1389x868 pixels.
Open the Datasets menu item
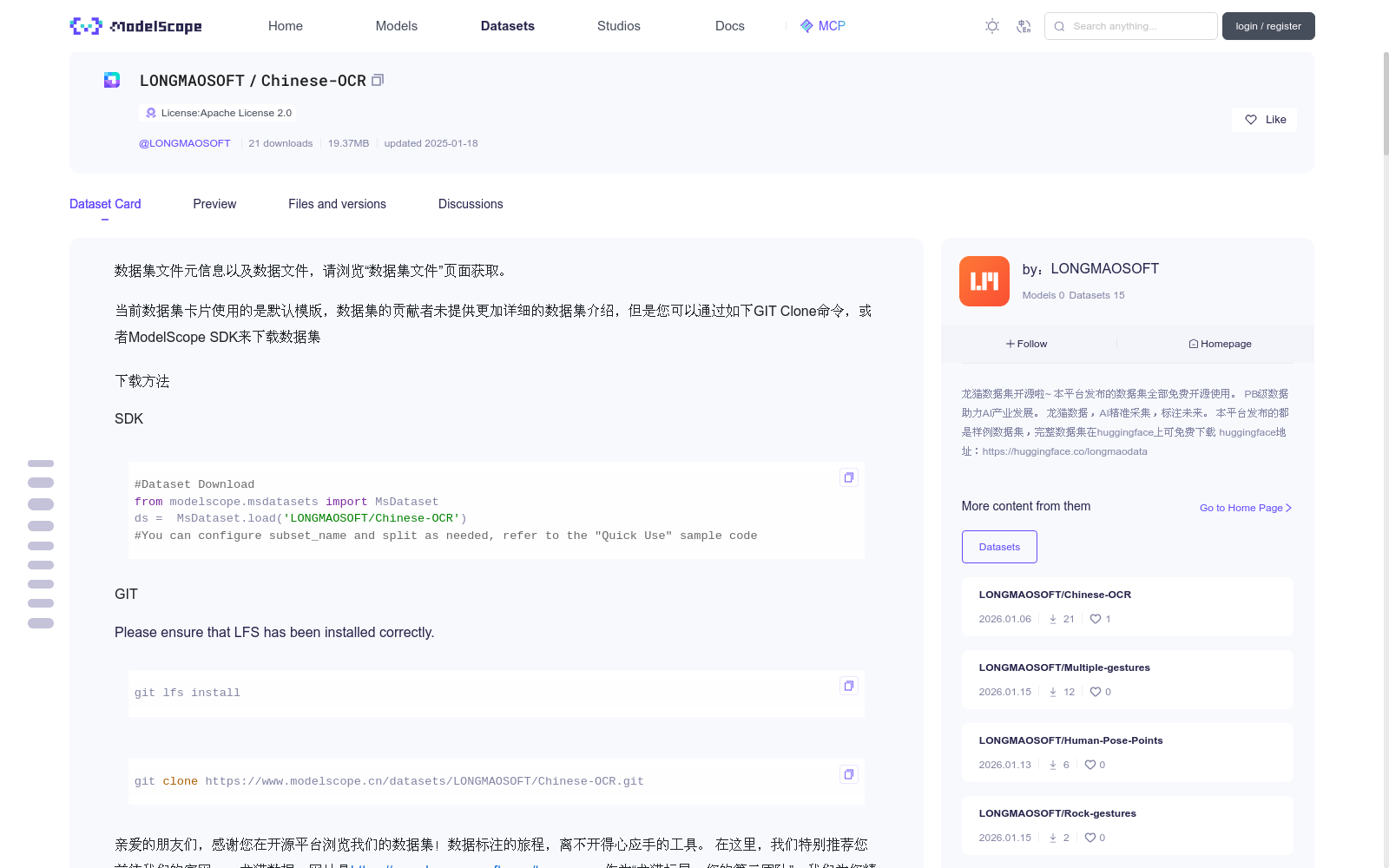pos(508,26)
